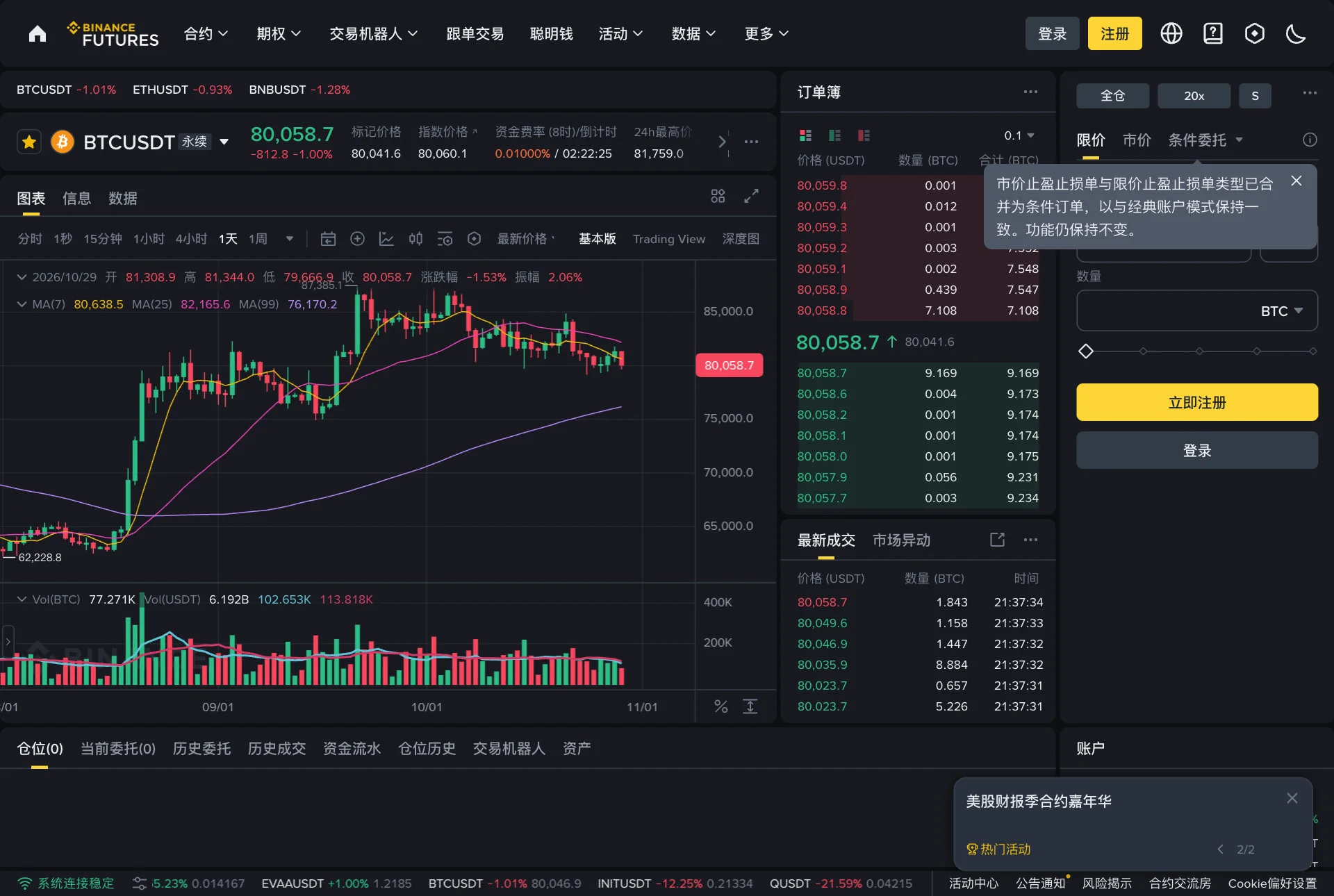1334x896 pixels.
Task: Open BTCUSDT pair selector dropdown
Action: pyautogui.click(x=224, y=142)
